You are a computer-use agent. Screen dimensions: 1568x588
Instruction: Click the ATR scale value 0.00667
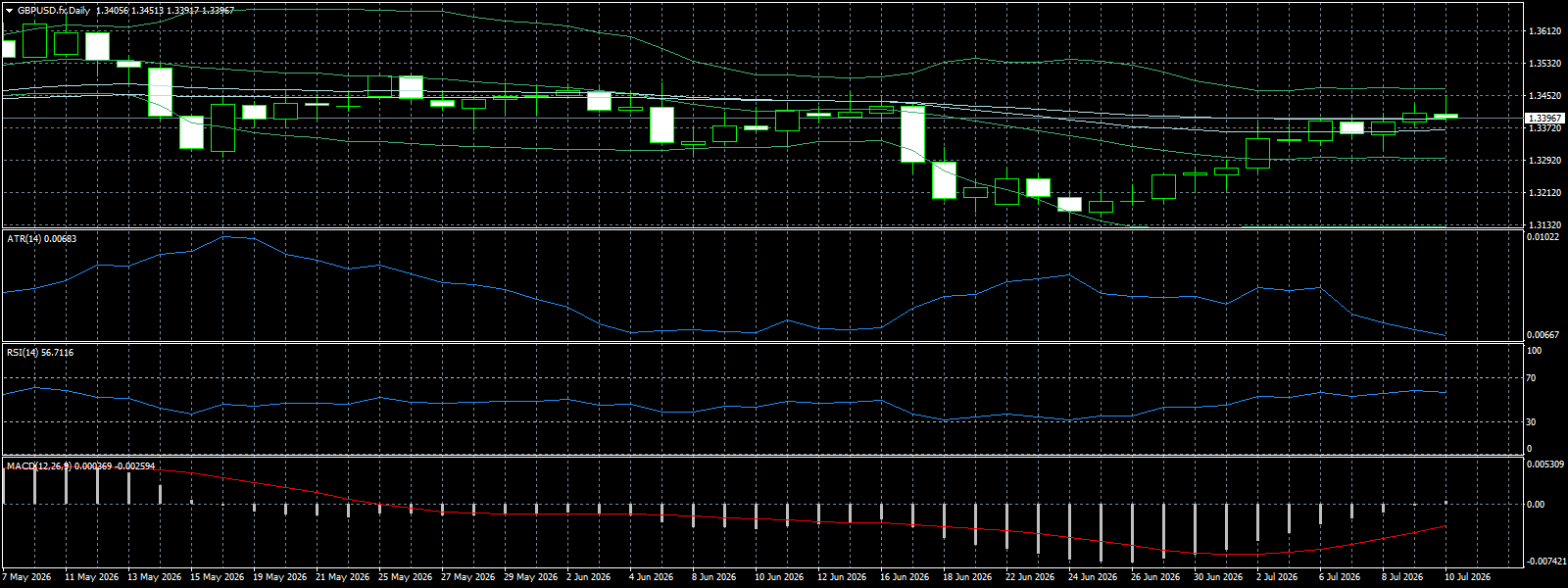pos(1544,335)
